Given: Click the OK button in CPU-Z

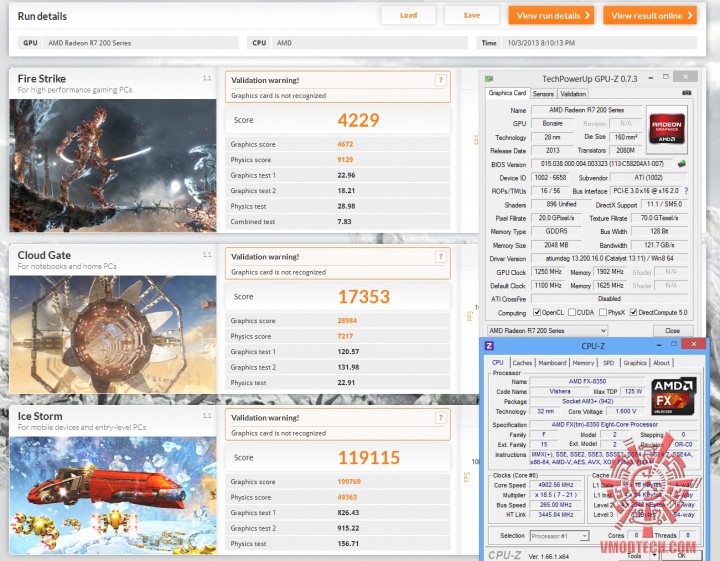Looking at the screenshot, I should (x=681, y=555).
